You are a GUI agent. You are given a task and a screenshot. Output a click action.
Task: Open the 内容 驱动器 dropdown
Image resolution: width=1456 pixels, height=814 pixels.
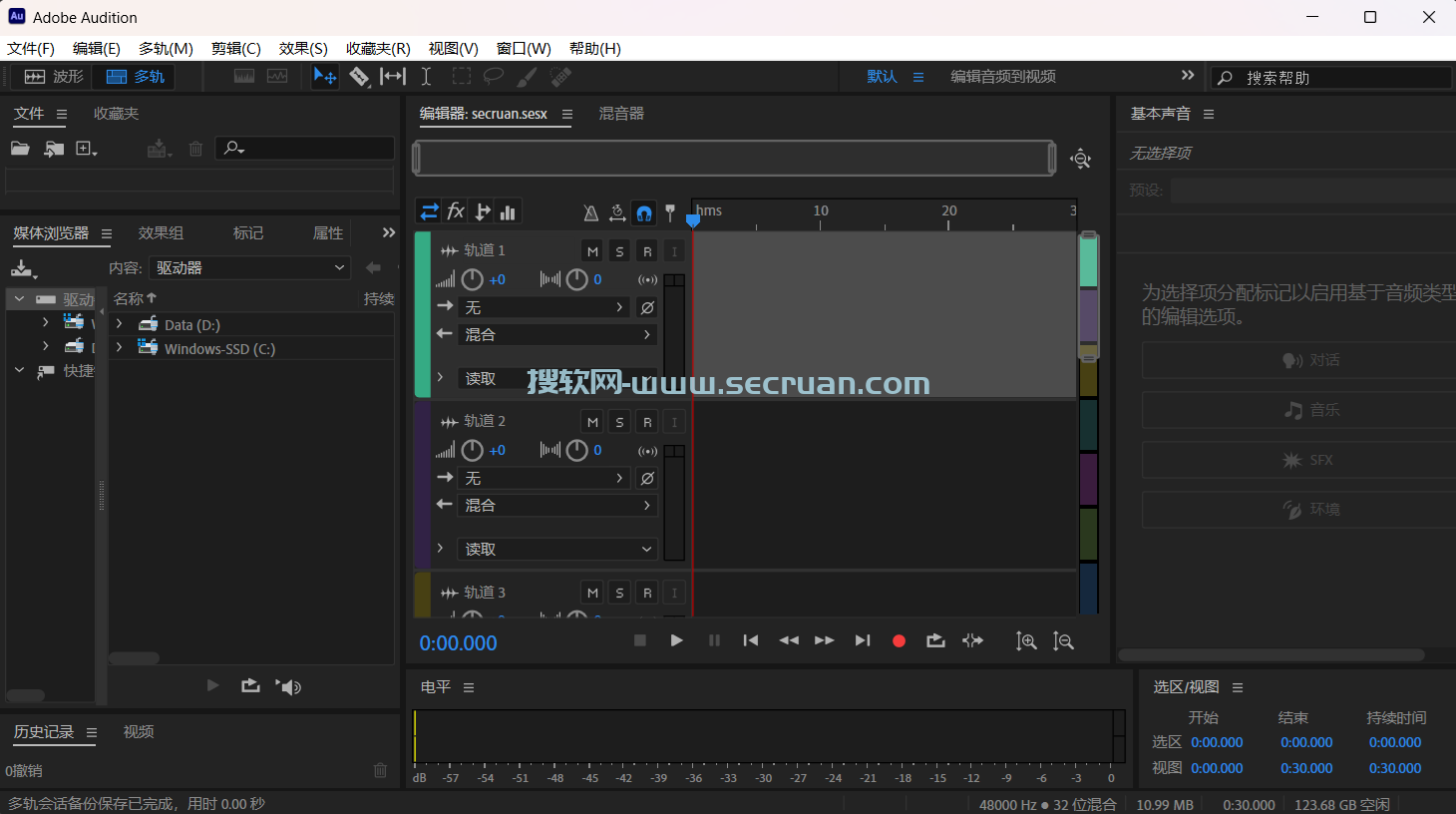250,268
